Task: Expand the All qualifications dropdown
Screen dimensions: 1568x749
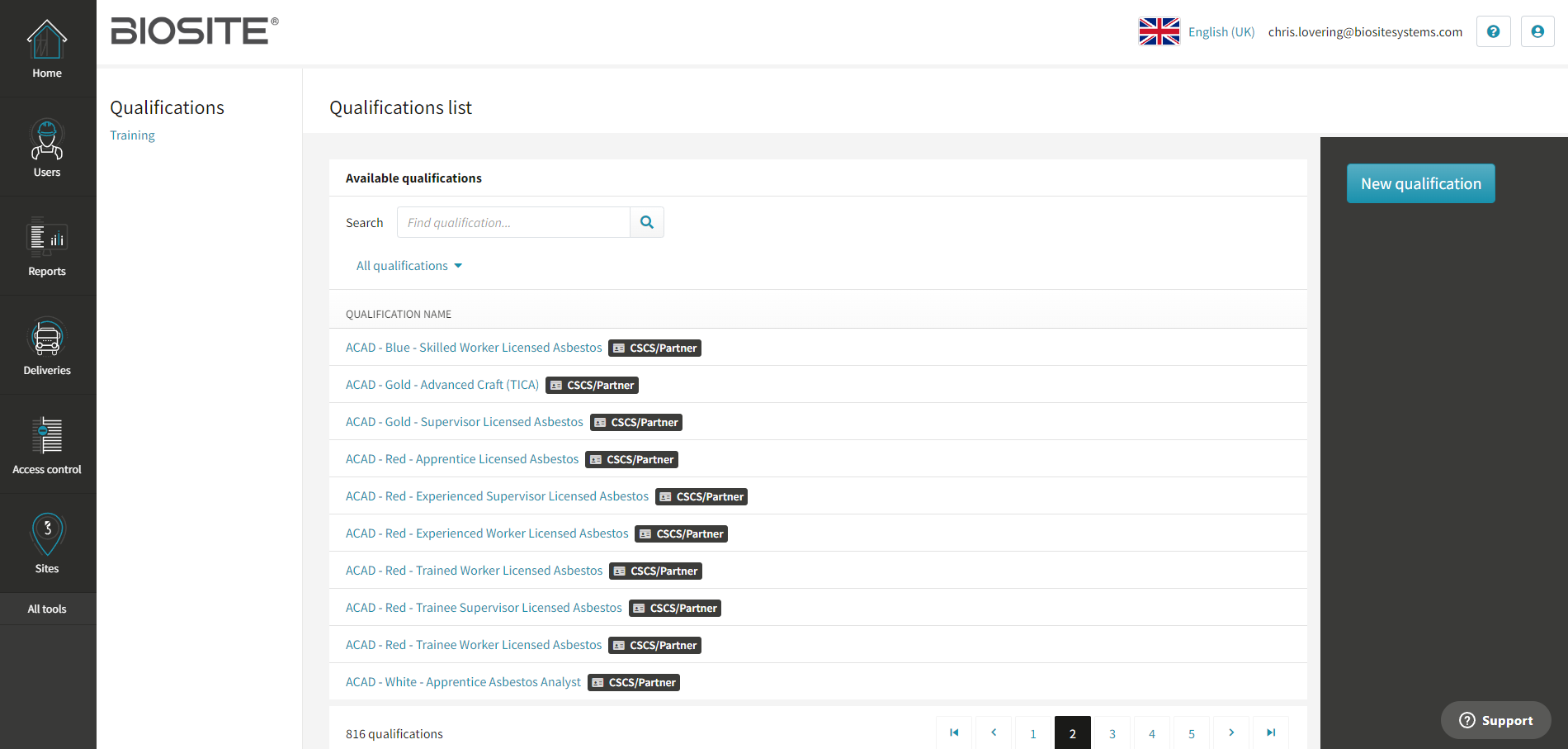Action: (409, 266)
